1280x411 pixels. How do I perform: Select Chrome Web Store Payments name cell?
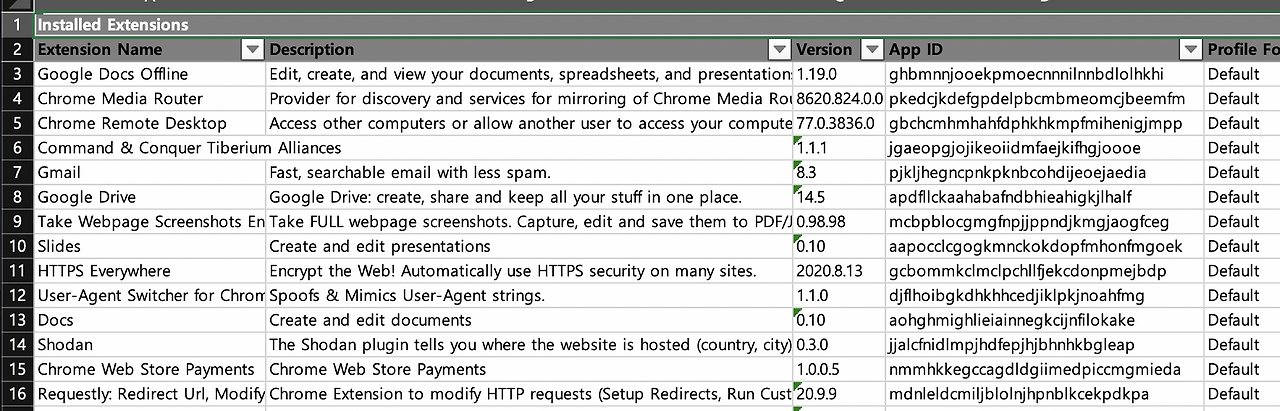150,369
